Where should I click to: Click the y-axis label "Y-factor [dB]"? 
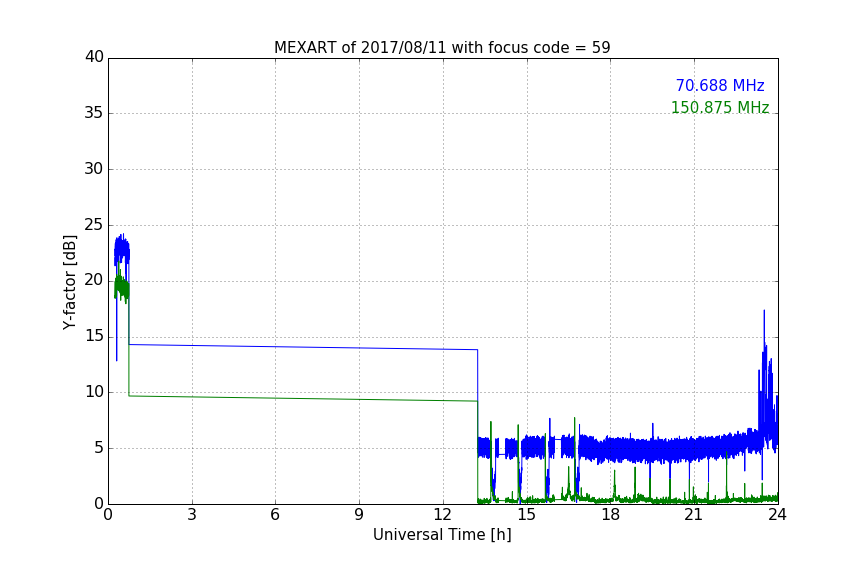coord(69,283)
